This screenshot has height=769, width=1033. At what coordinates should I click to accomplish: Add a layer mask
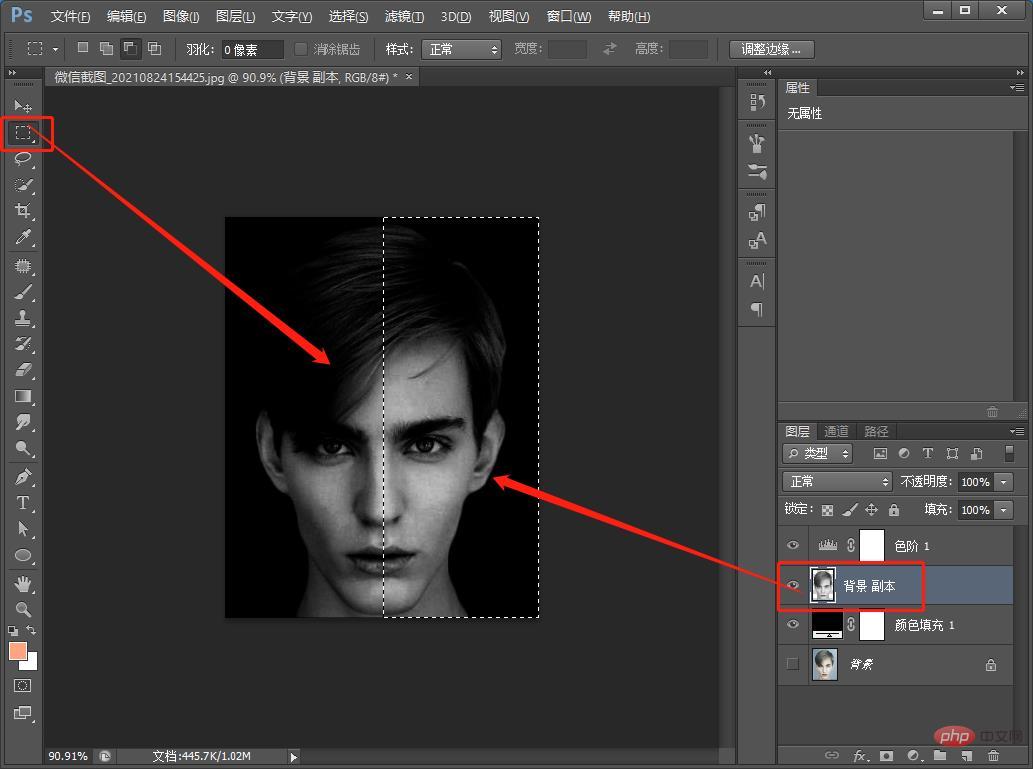coord(886,756)
